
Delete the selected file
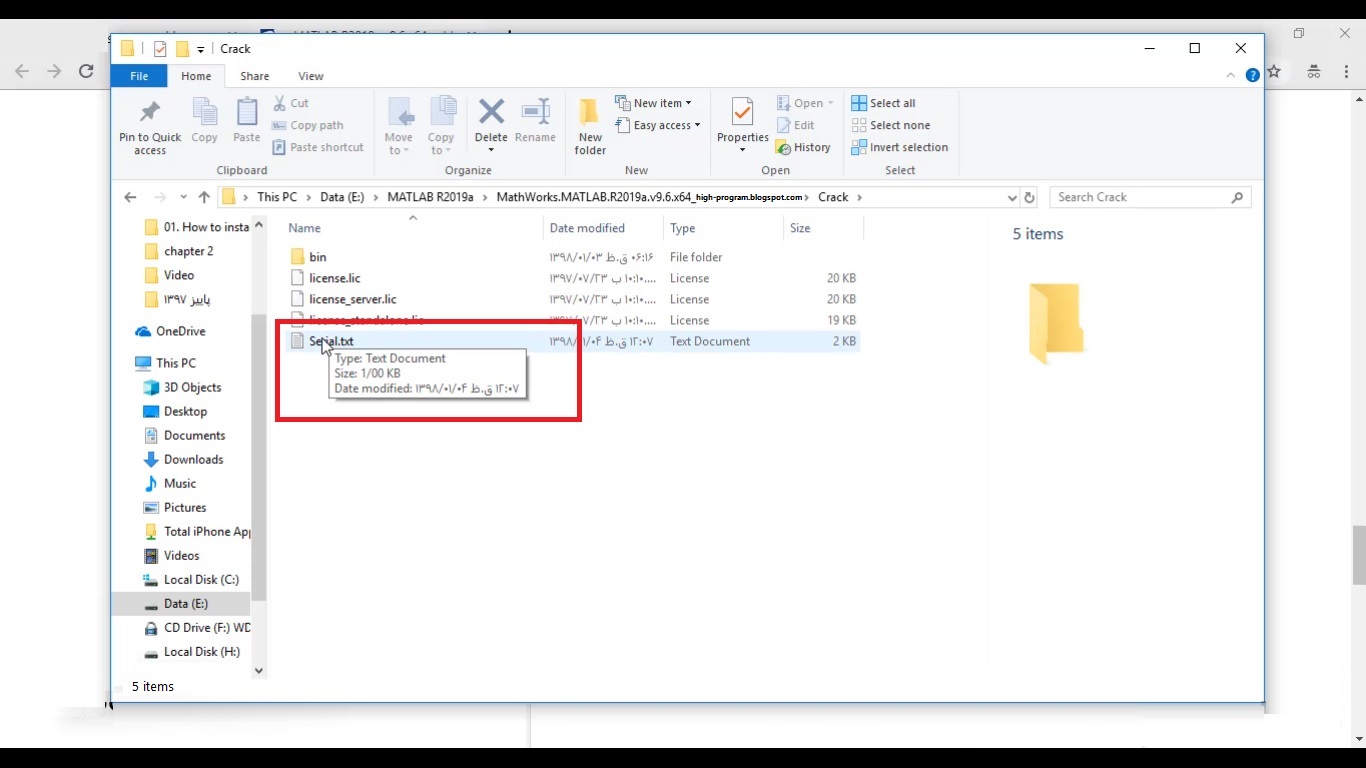point(491,124)
